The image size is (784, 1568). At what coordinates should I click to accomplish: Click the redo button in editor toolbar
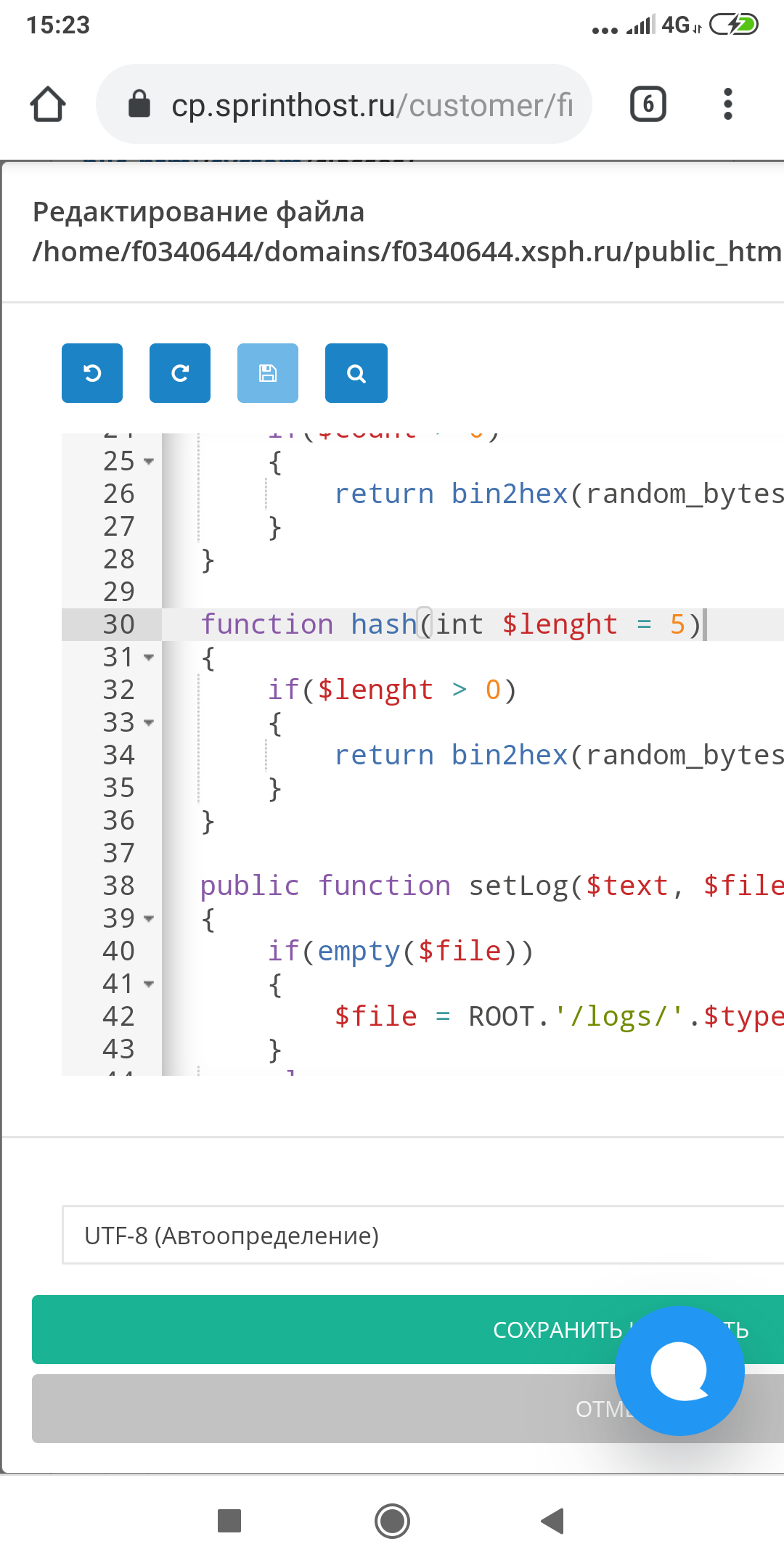pyautogui.click(x=180, y=373)
